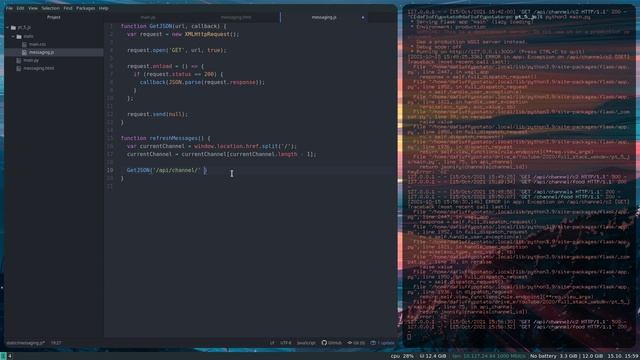640x360 pixels.
Task: Collapse the static folder arrow
Action: [x=13, y=36]
